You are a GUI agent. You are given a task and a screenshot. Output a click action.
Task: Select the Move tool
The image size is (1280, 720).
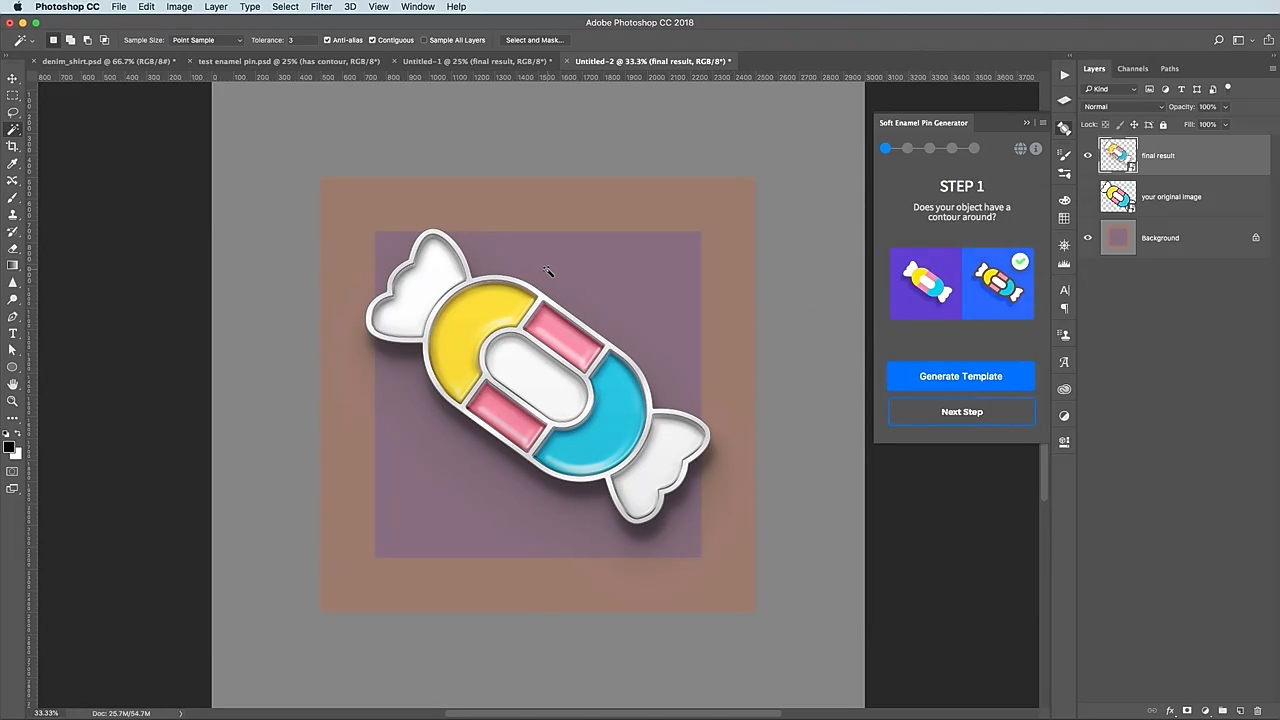point(12,78)
